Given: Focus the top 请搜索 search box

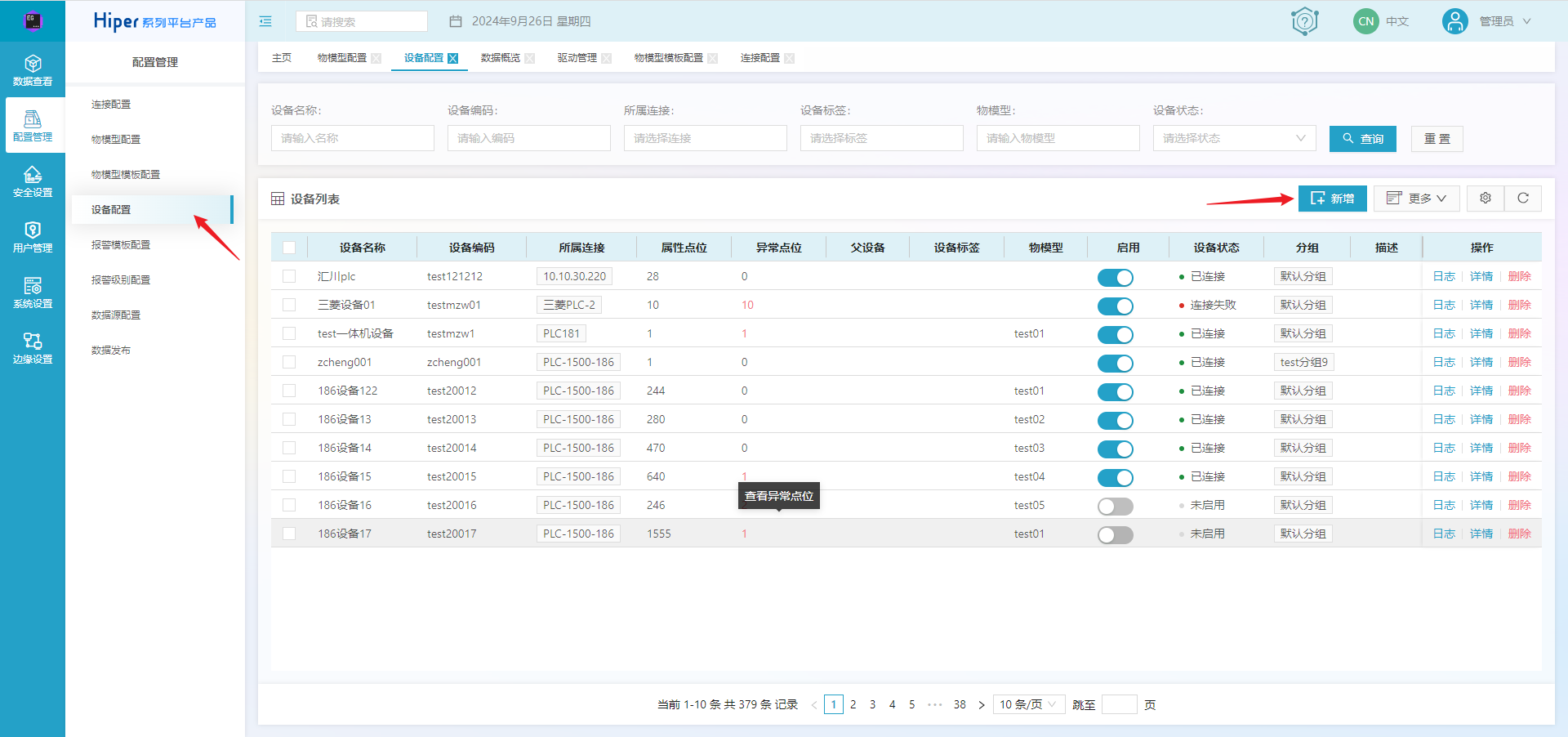Looking at the screenshot, I should point(362,21).
